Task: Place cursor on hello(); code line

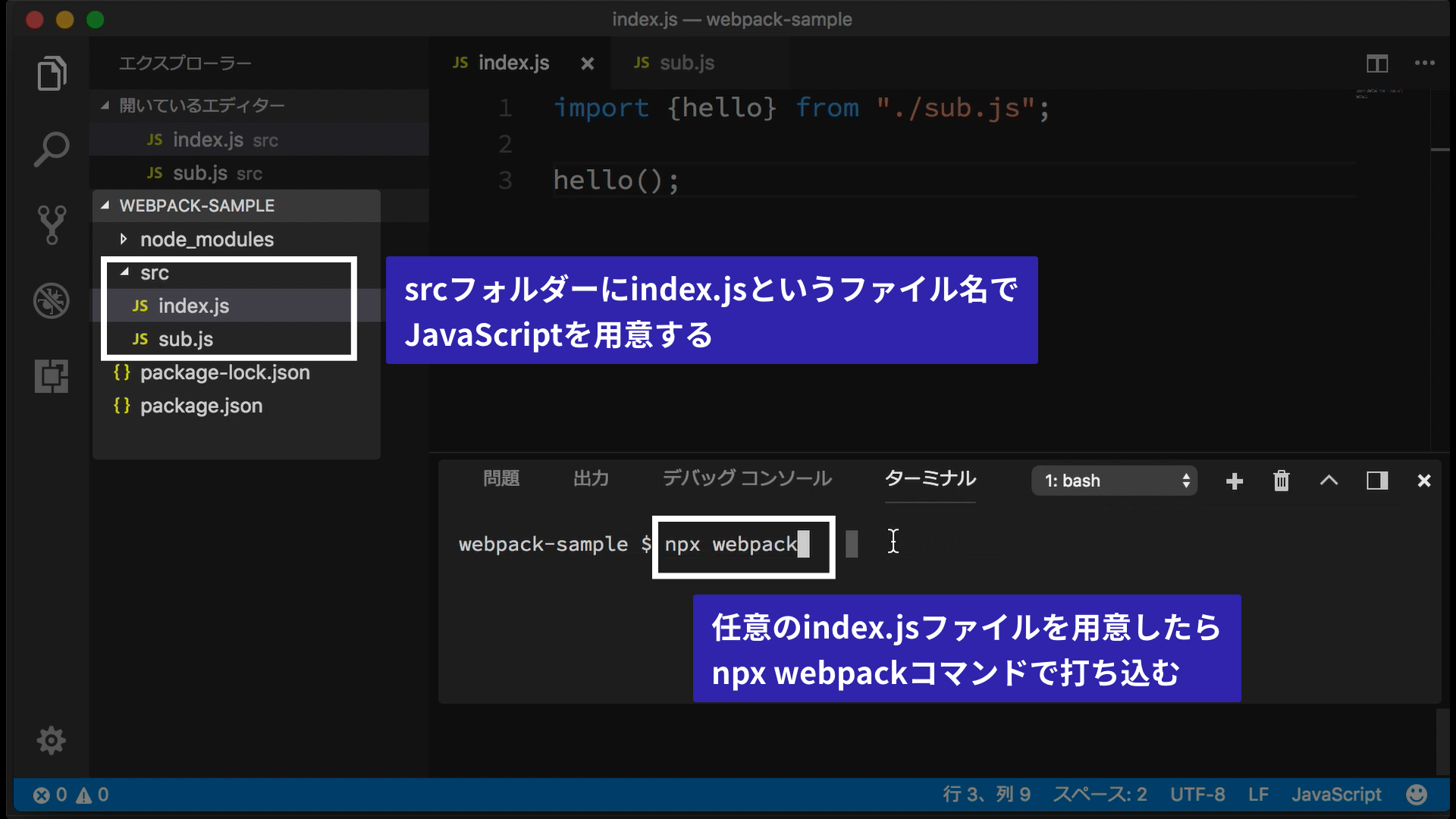Action: pyautogui.click(x=616, y=180)
